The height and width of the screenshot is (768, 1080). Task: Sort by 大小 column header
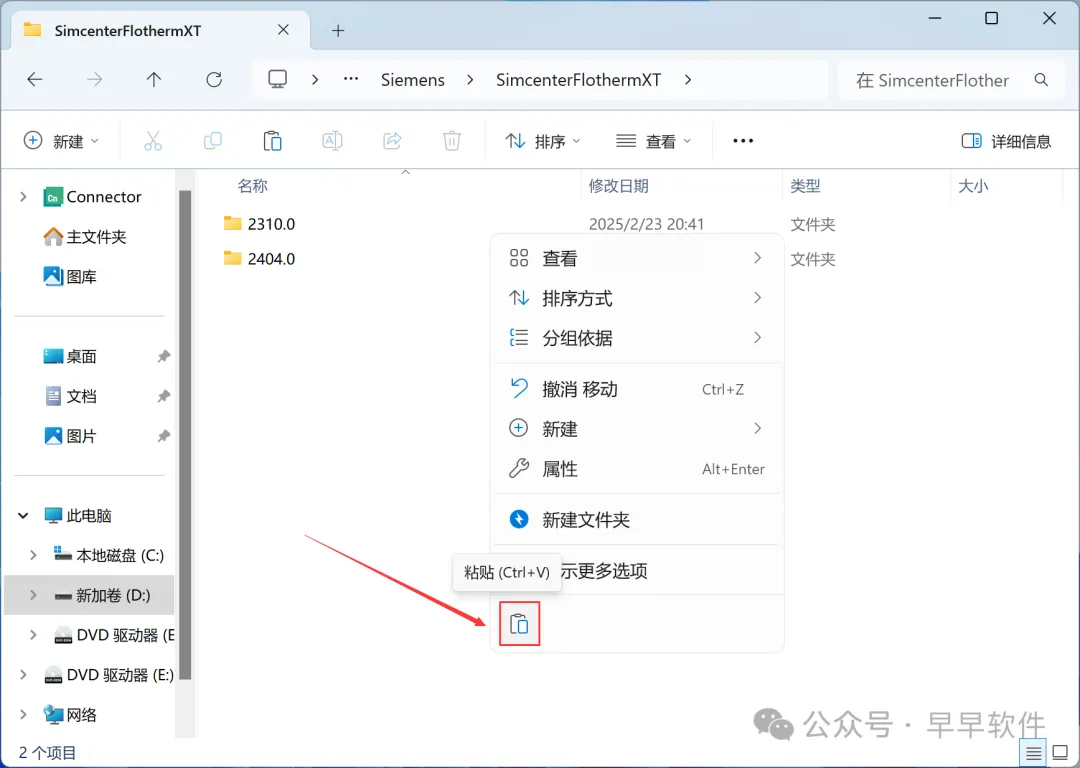[x=973, y=186]
